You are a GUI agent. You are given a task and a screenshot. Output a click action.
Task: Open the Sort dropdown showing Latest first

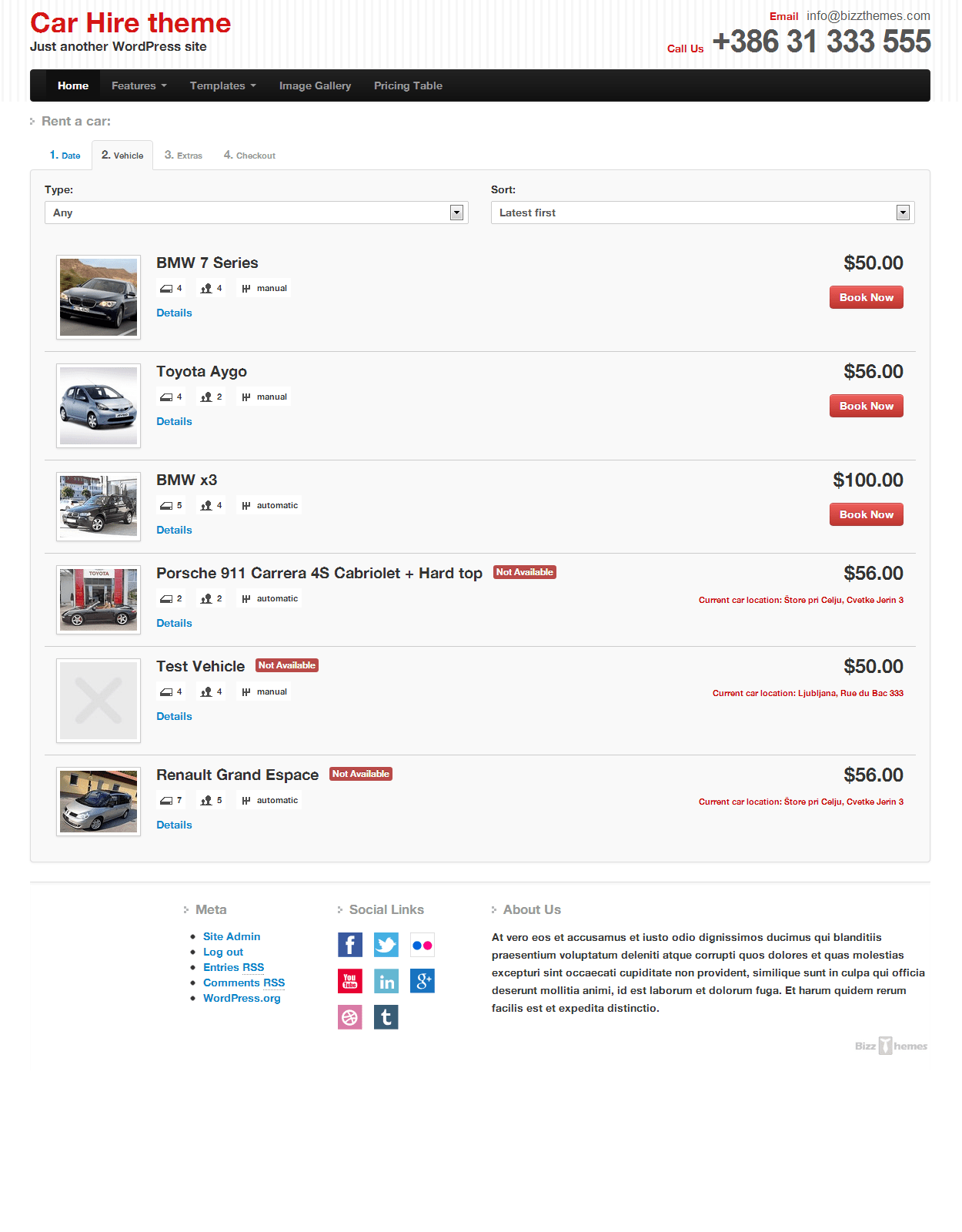click(703, 213)
